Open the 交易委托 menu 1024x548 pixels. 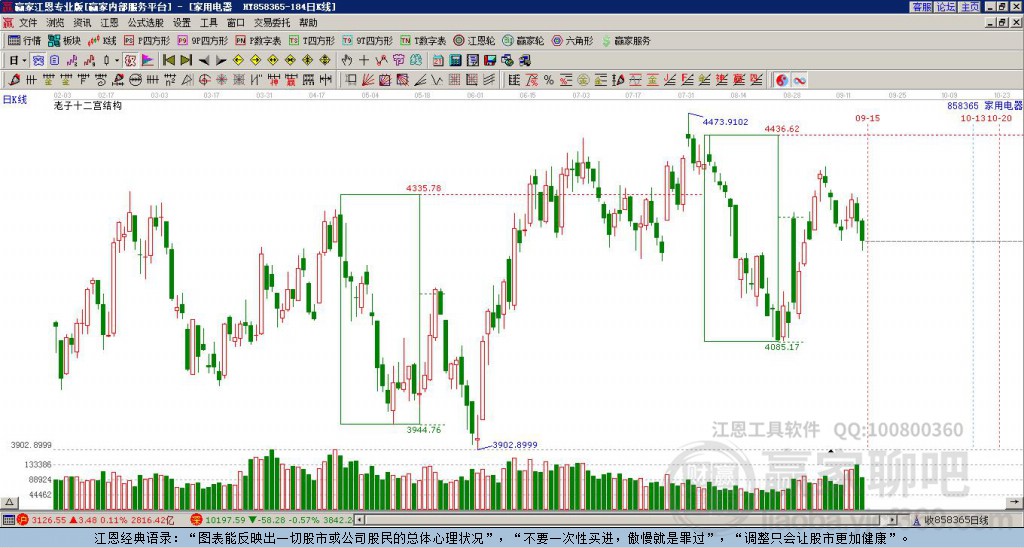point(272,23)
